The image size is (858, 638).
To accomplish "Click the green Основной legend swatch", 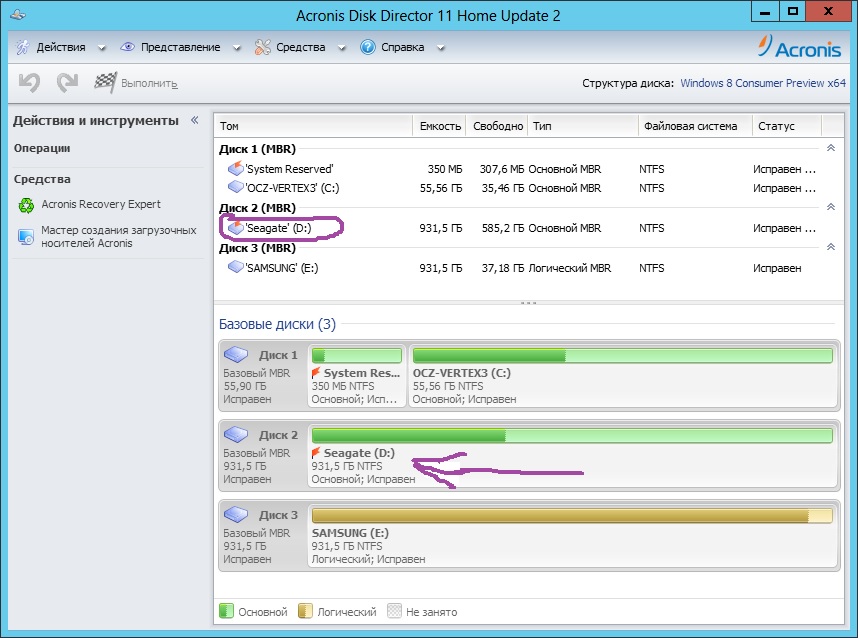I will (x=226, y=611).
